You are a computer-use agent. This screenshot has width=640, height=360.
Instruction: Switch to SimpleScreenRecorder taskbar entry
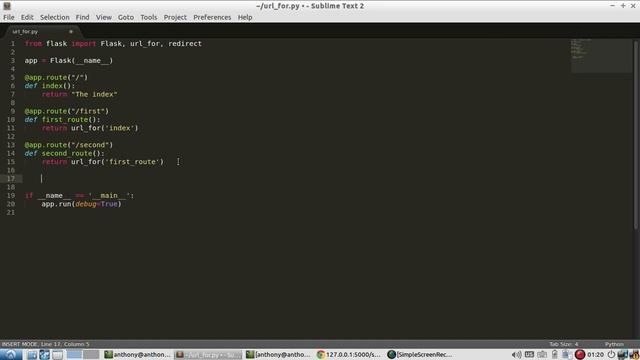420,354
